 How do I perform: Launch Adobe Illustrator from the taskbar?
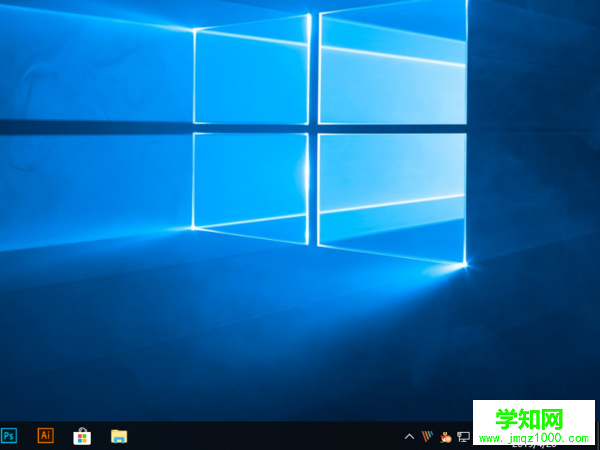coord(46,435)
